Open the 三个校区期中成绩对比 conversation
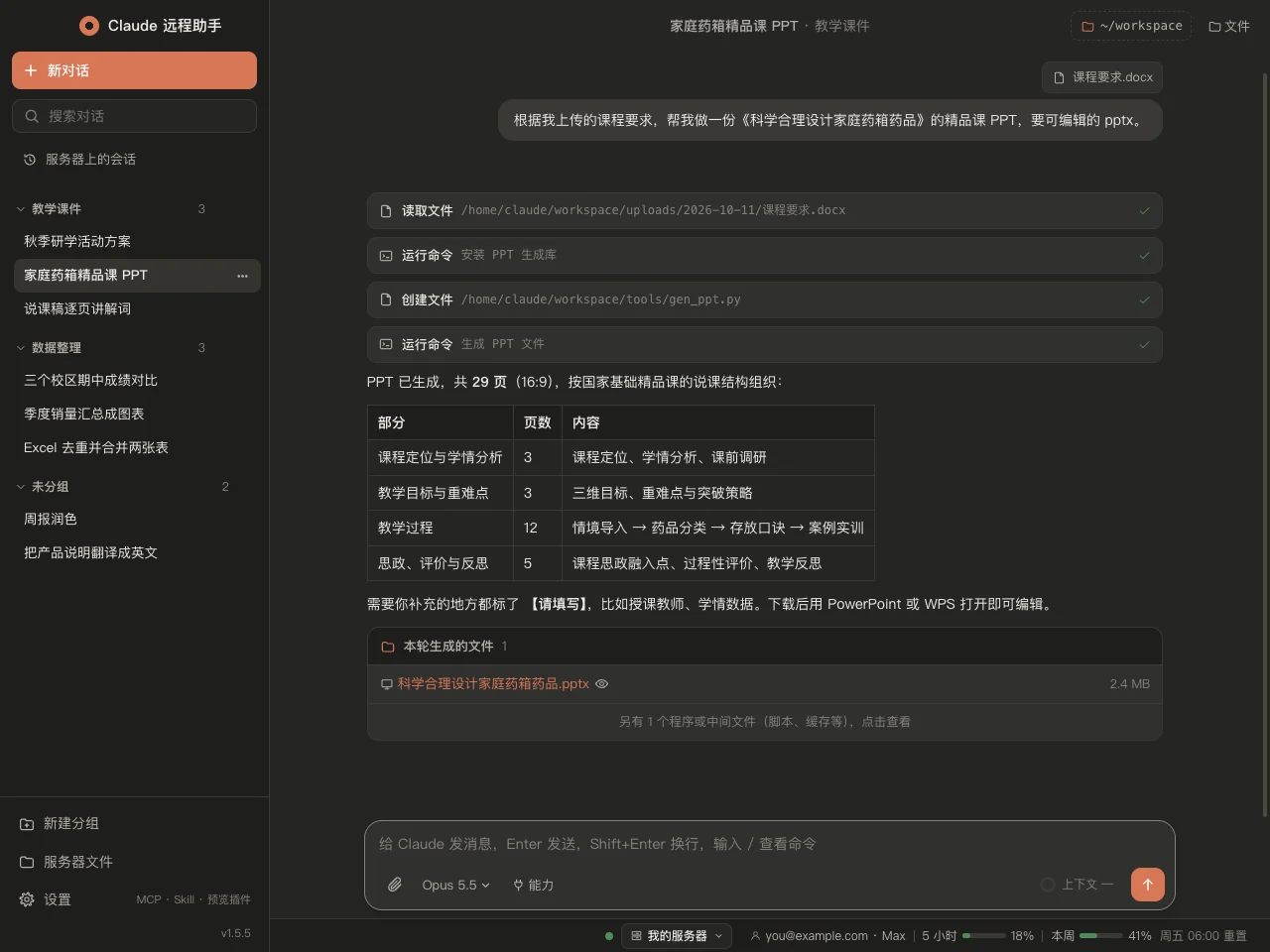The height and width of the screenshot is (952, 1270). click(137, 381)
